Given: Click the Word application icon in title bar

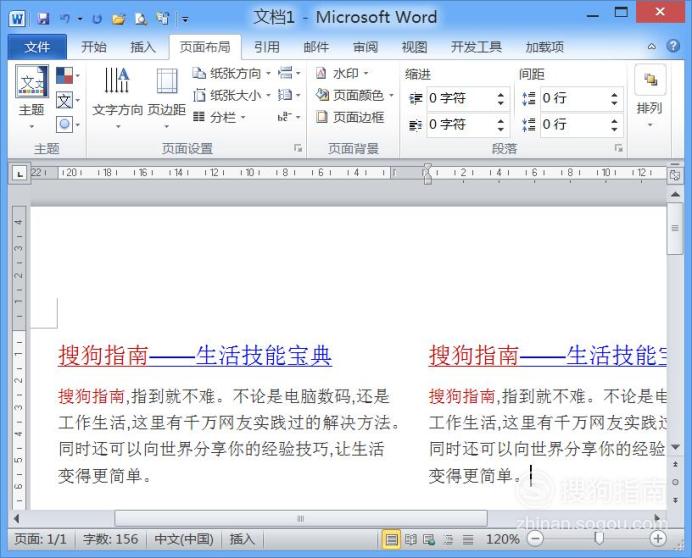Looking at the screenshot, I should click(x=17, y=19).
